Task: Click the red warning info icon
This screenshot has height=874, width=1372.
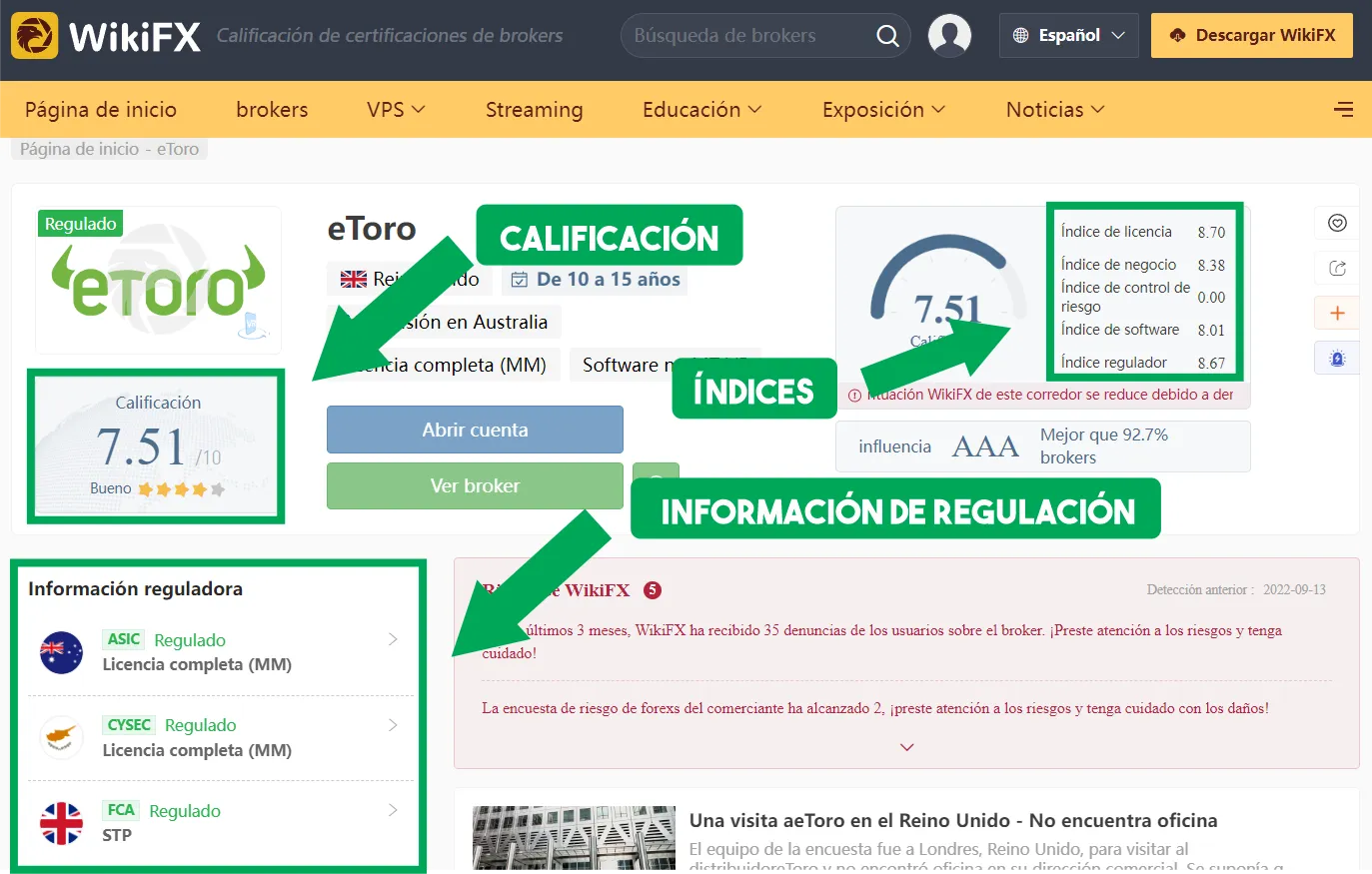Action: click(854, 396)
